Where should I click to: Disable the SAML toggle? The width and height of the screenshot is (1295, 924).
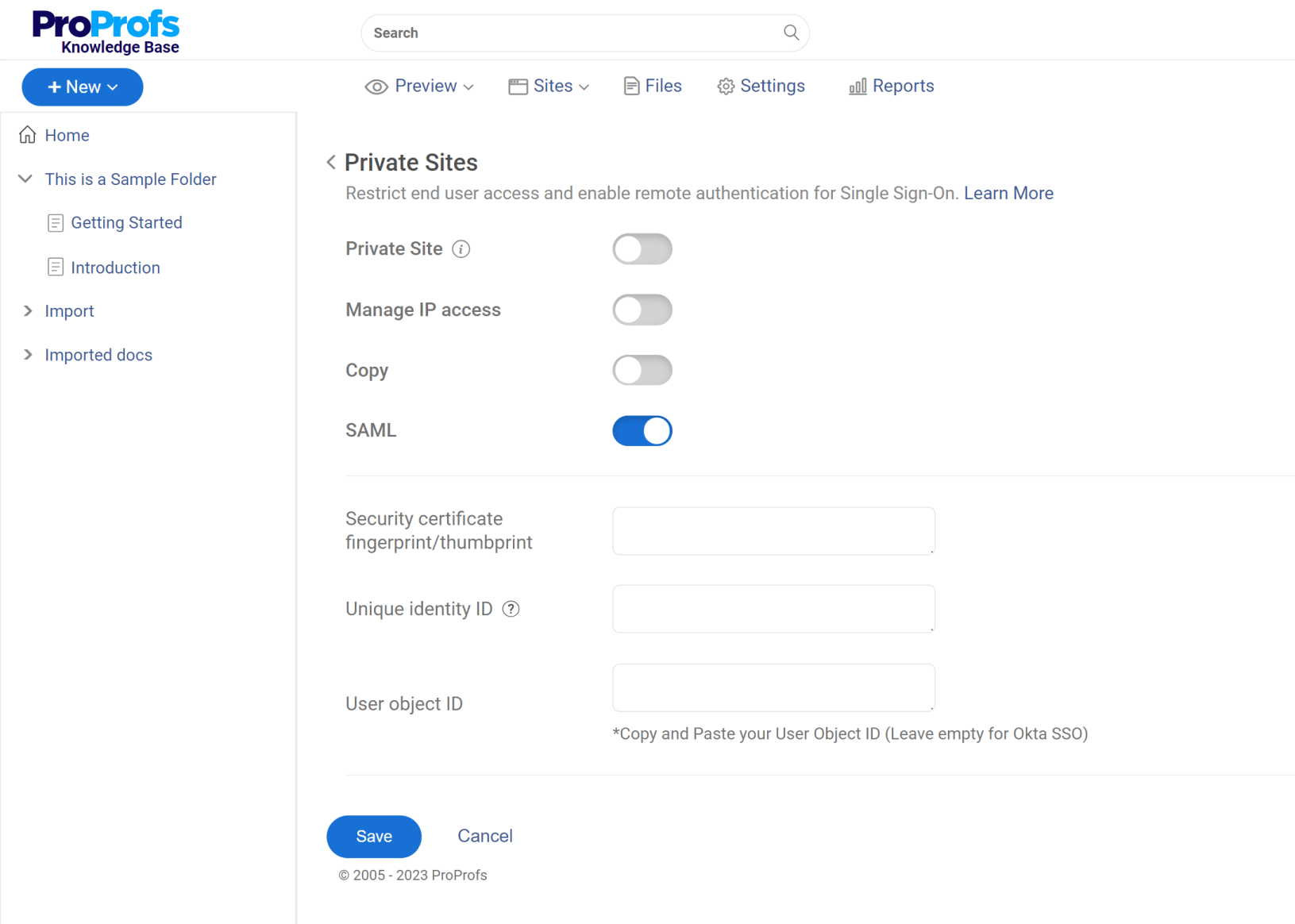pyautogui.click(x=642, y=431)
